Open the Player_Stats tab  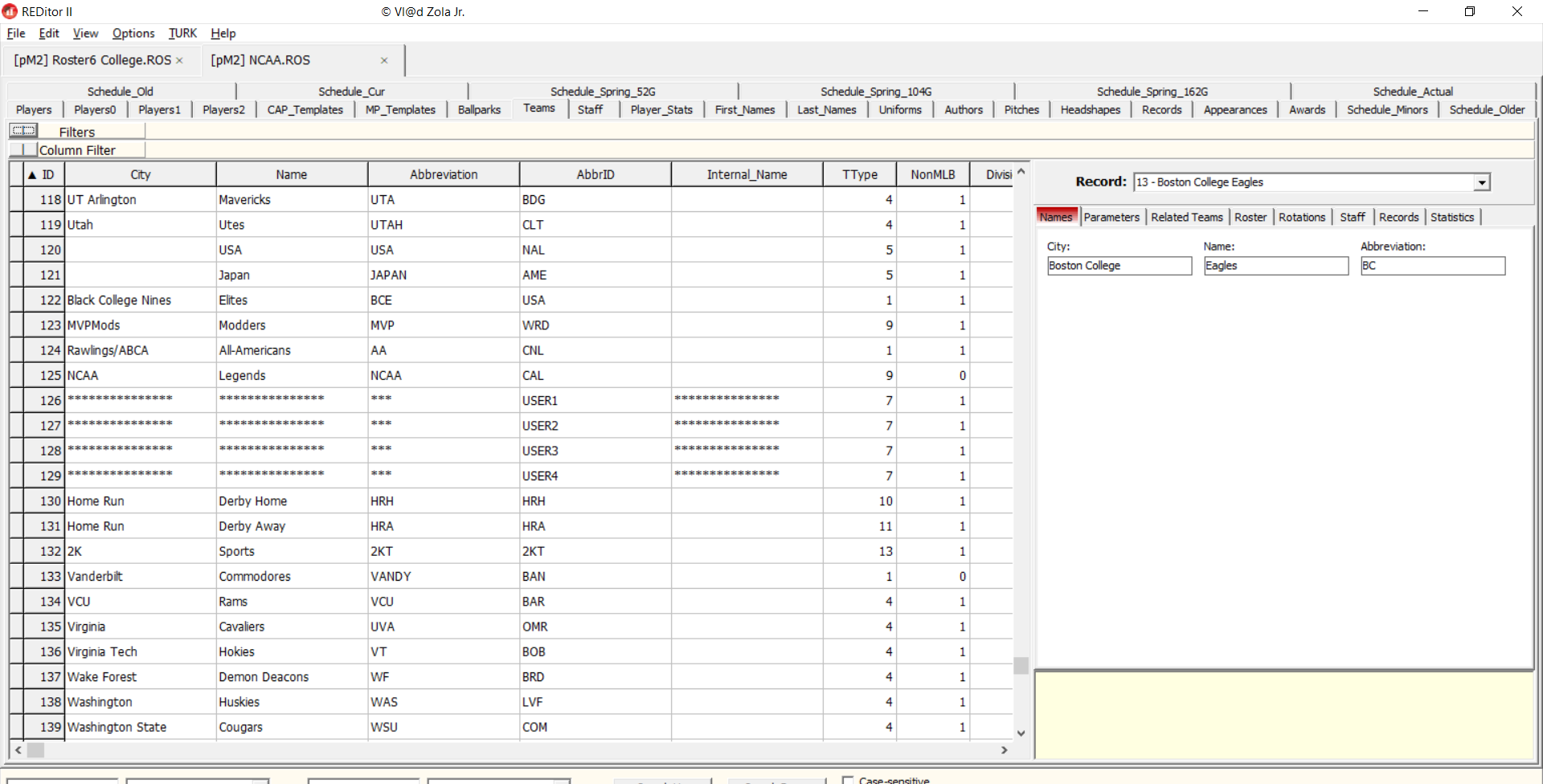661,109
